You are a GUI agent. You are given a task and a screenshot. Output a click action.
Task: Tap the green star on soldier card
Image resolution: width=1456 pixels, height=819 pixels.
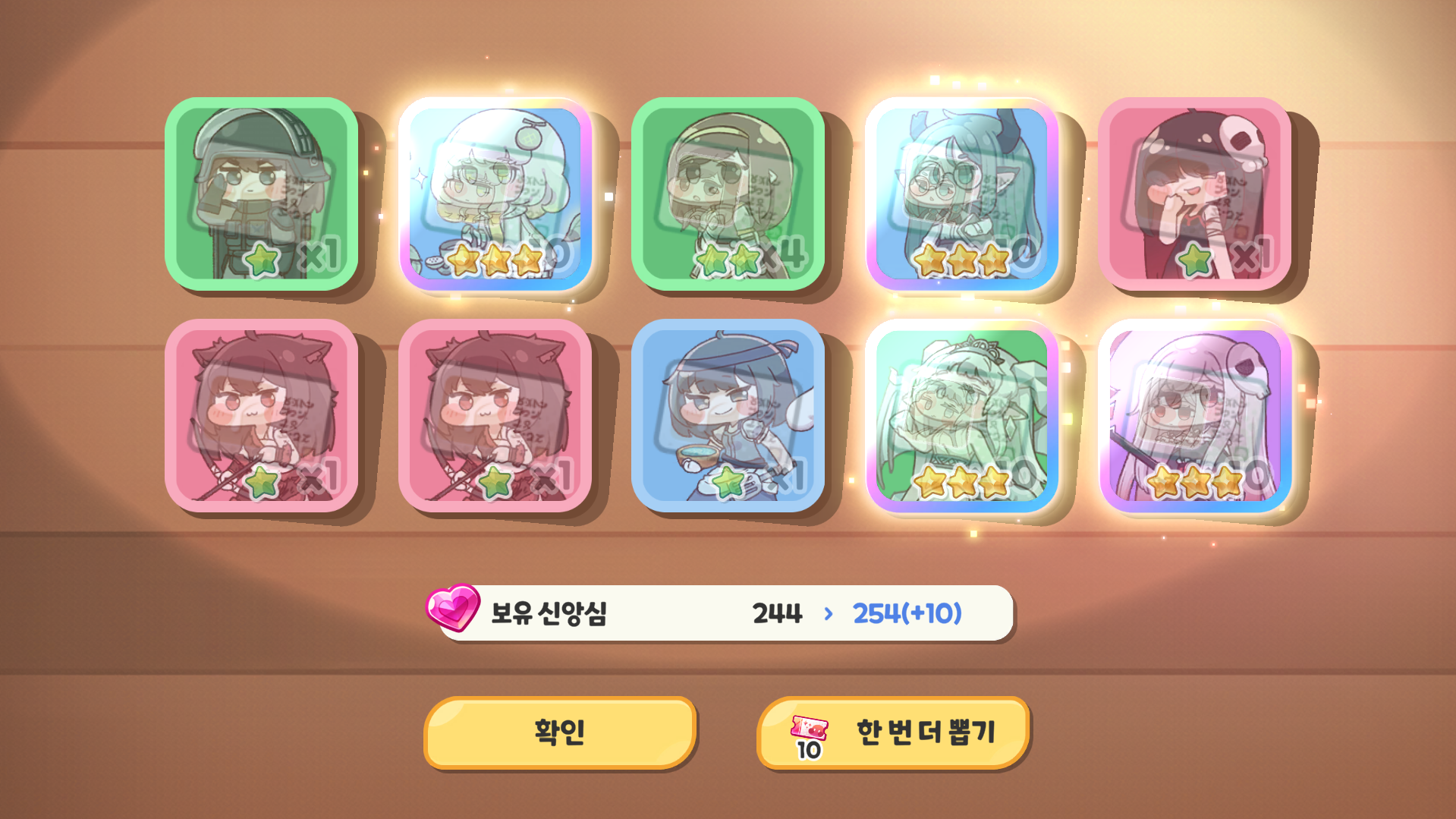coord(263,260)
